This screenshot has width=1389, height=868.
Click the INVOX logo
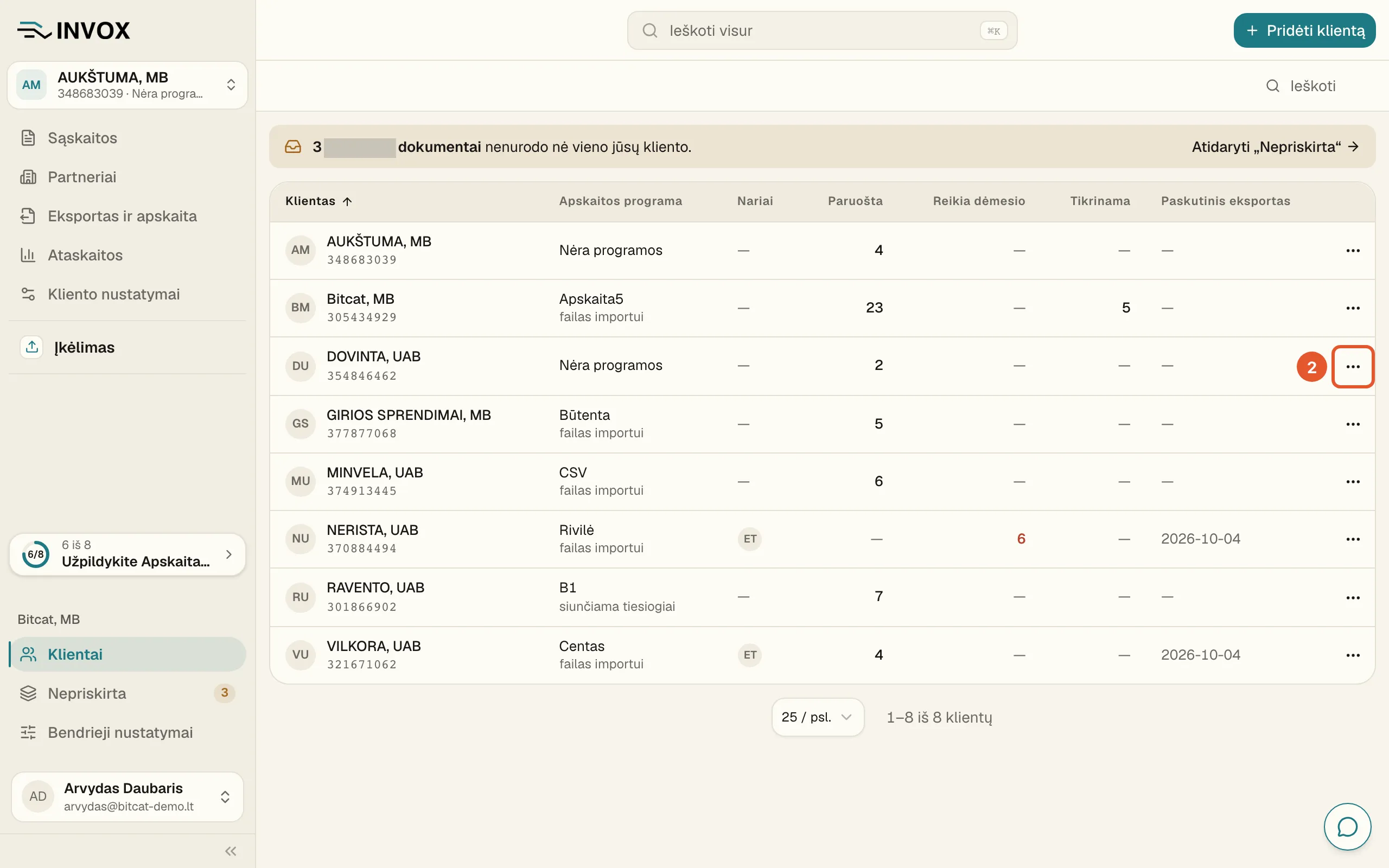(73, 30)
